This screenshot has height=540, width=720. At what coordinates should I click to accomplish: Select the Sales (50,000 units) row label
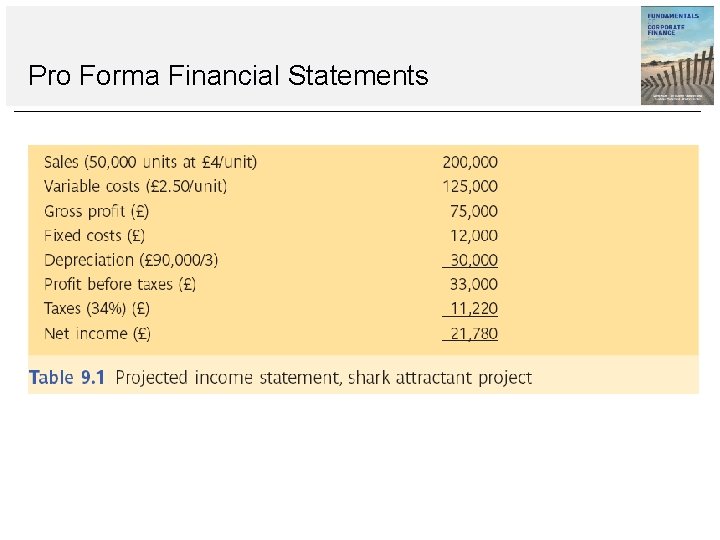pos(150,162)
